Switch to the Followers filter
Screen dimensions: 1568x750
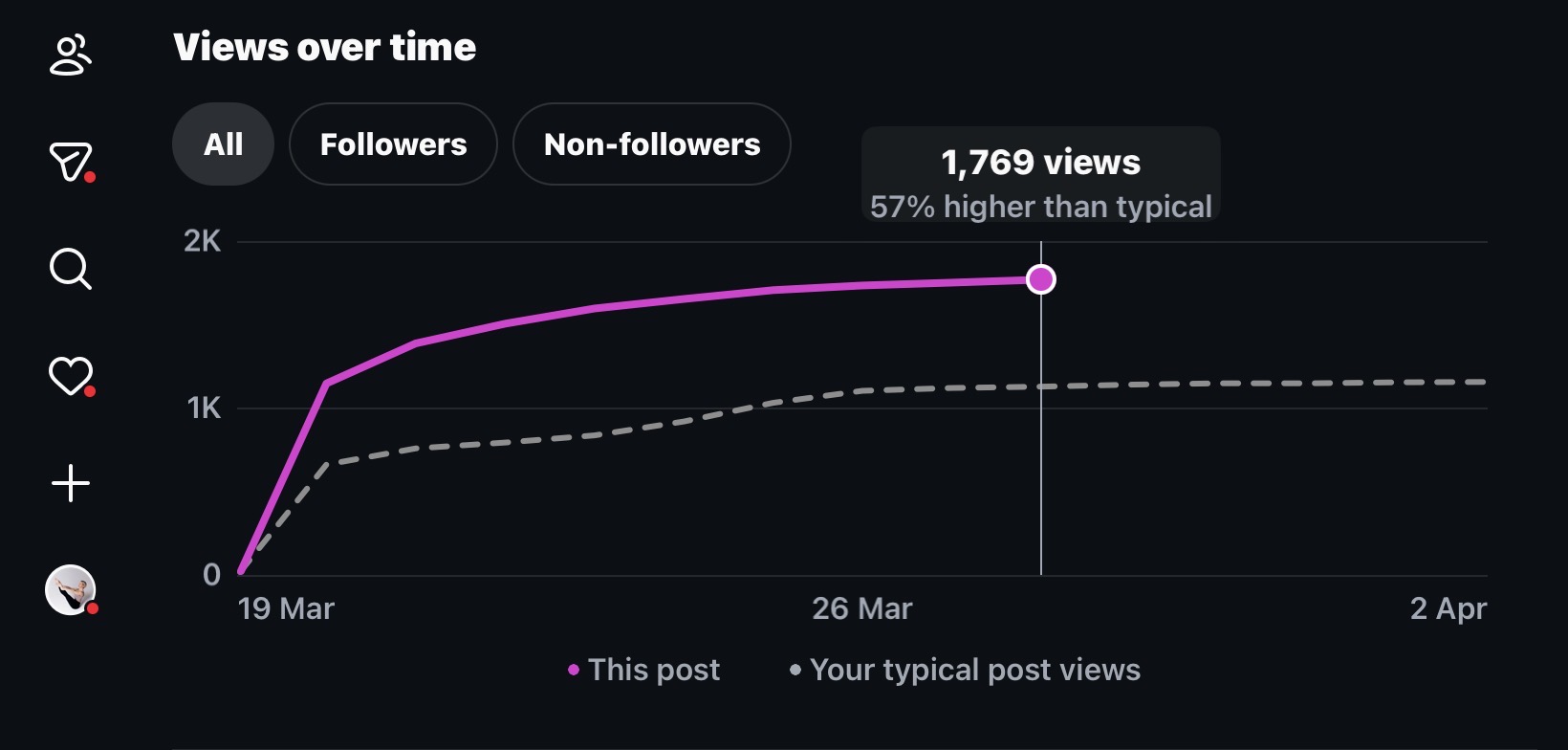click(x=393, y=144)
